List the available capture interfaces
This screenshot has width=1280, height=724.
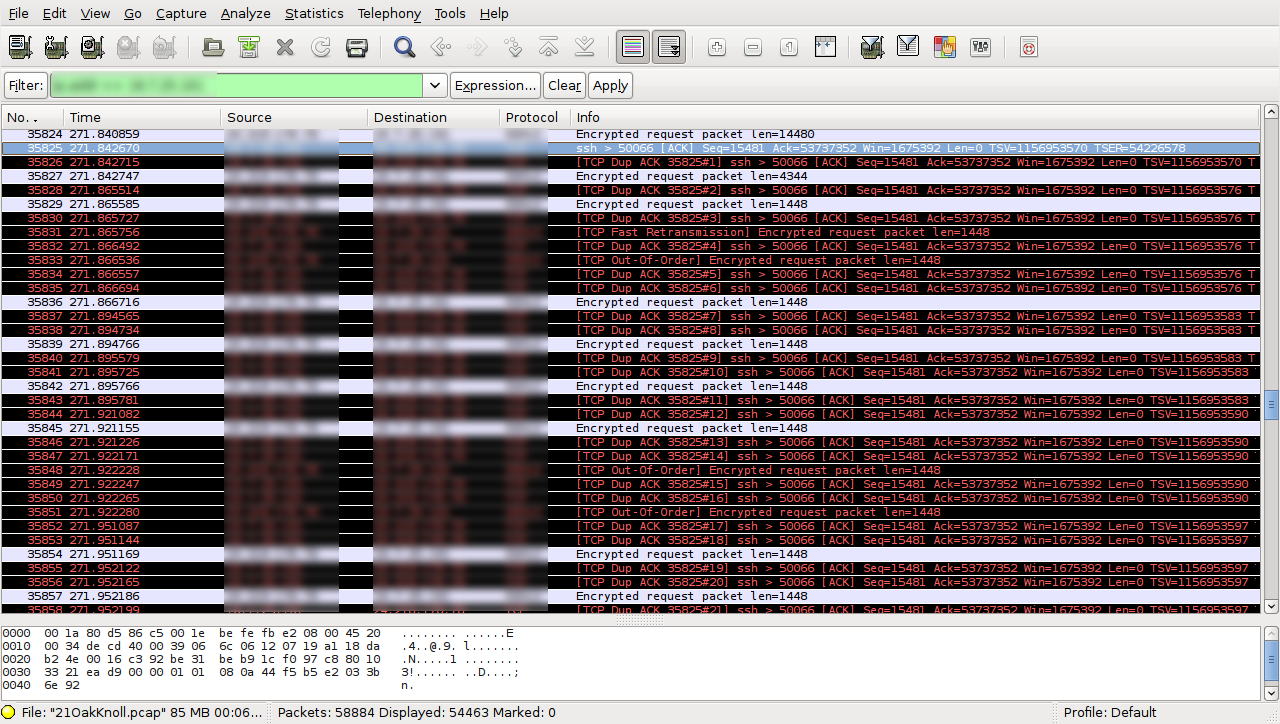[x=20, y=47]
